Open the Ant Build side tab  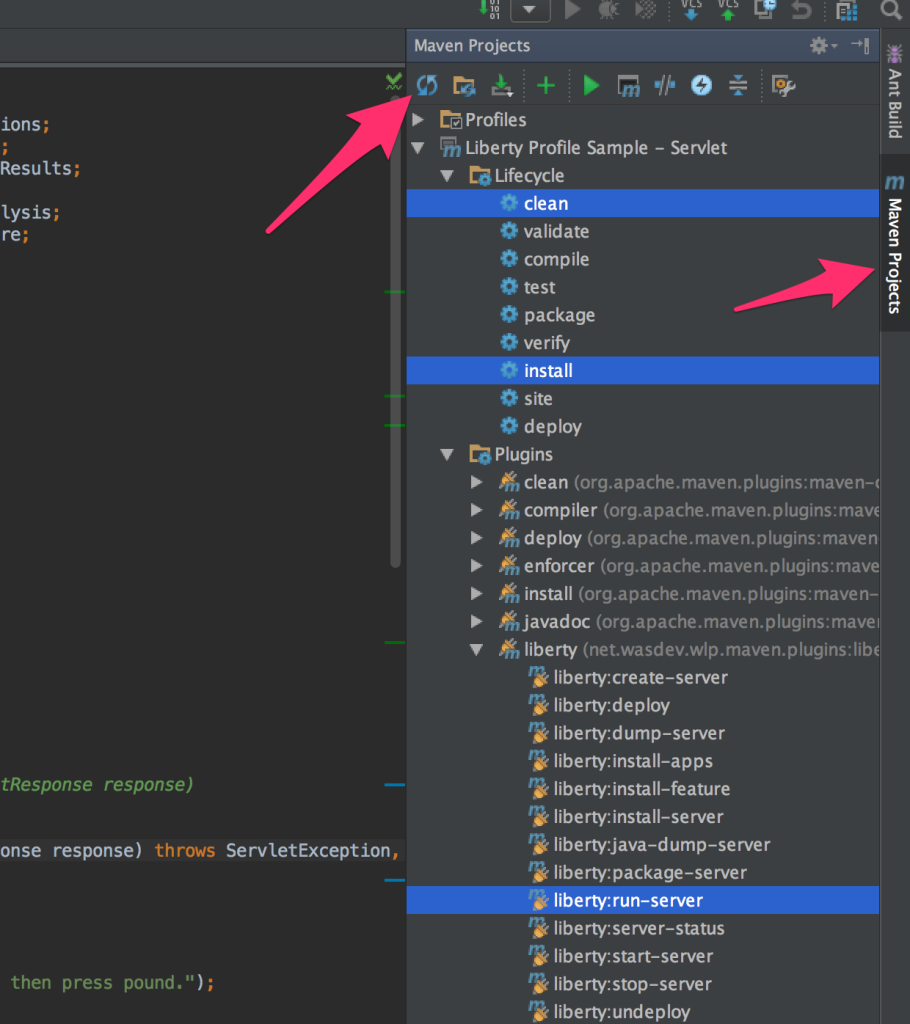(x=894, y=91)
